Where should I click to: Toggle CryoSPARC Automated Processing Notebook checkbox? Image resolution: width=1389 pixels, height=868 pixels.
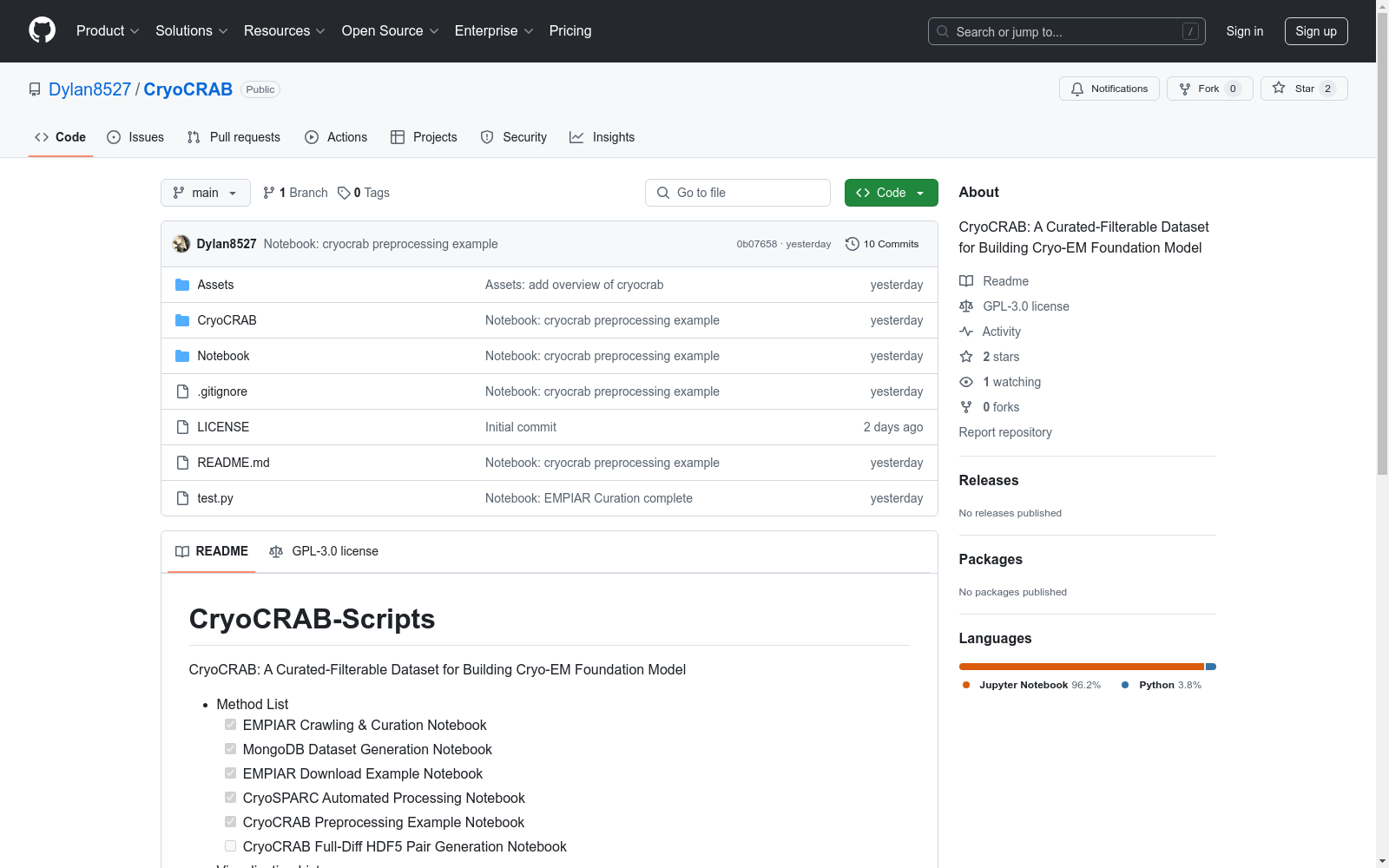[x=230, y=798]
